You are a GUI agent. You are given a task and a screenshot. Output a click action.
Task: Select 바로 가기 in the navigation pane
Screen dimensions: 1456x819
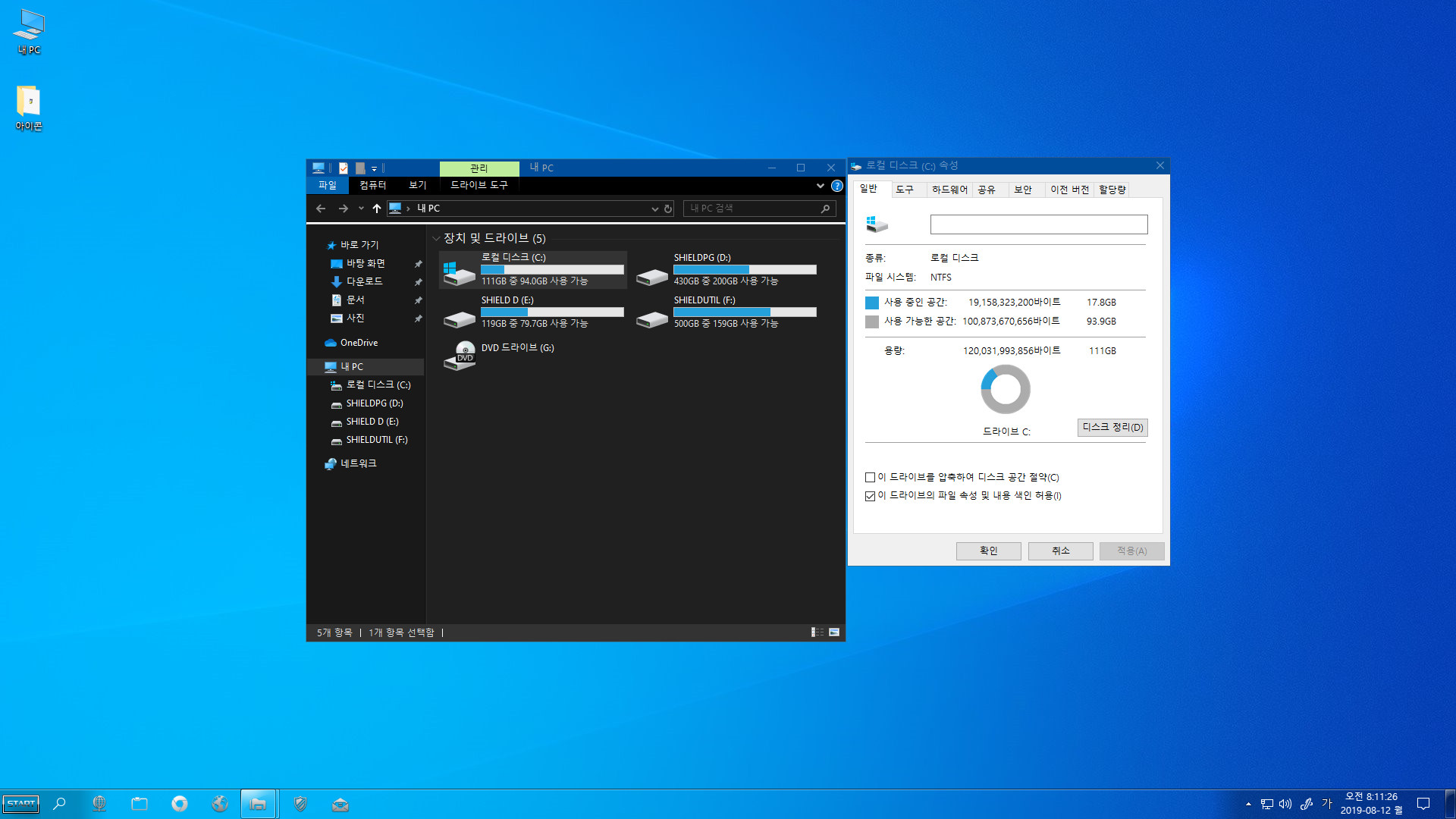pos(359,245)
